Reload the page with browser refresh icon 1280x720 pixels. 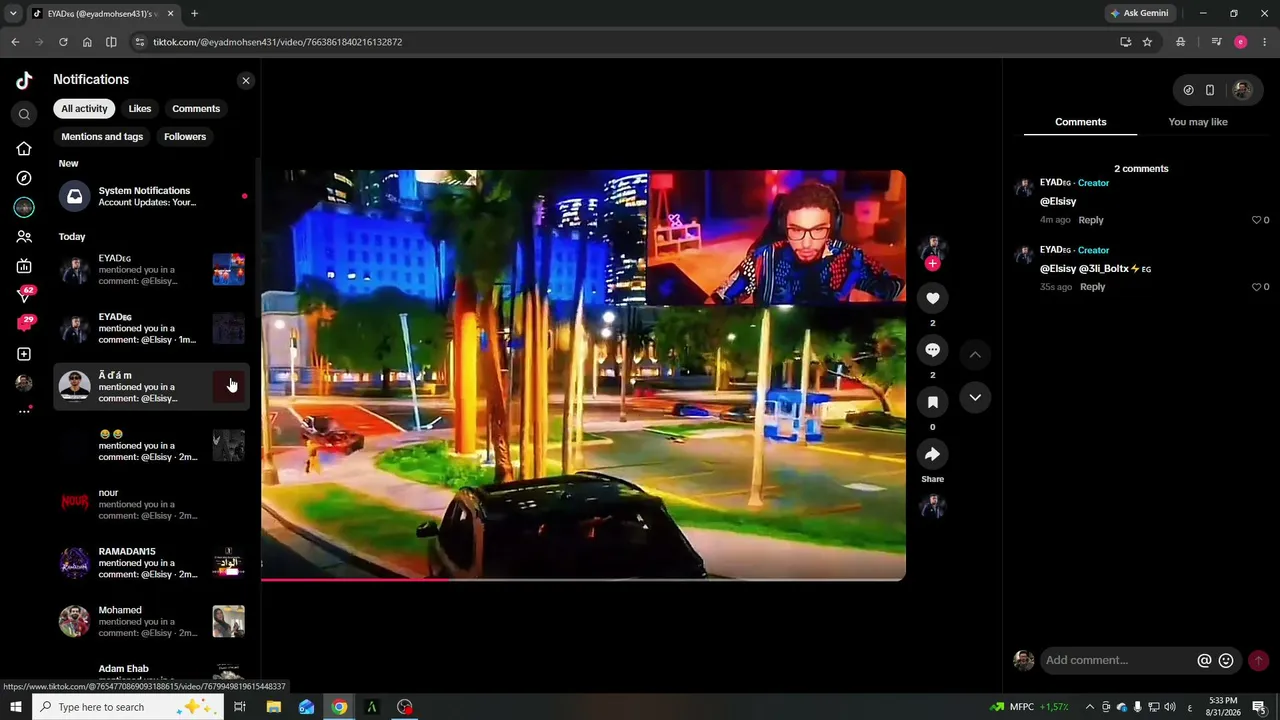[x=63, y=42]
